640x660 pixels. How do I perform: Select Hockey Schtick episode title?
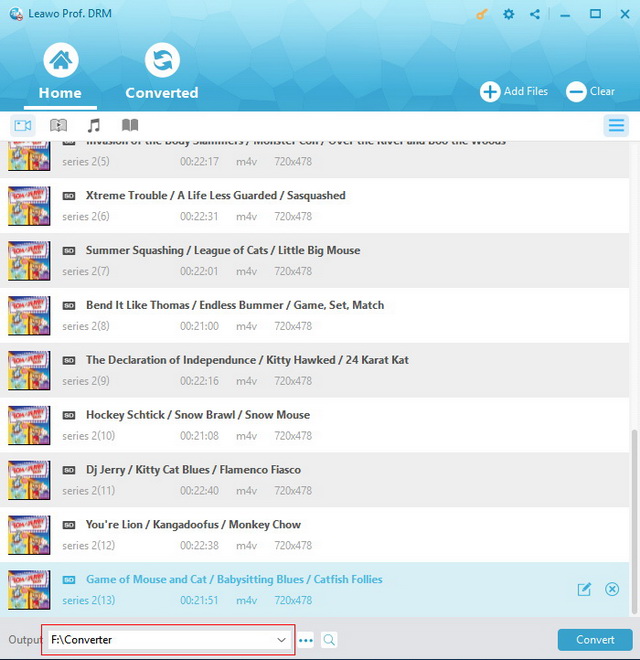(198, 415)
